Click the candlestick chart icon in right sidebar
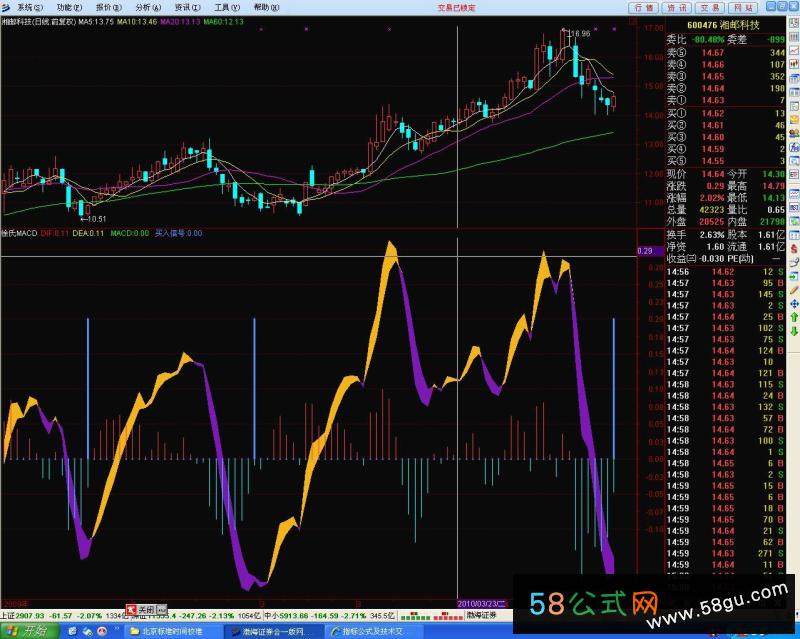800x639 pixels. point(794,64)
